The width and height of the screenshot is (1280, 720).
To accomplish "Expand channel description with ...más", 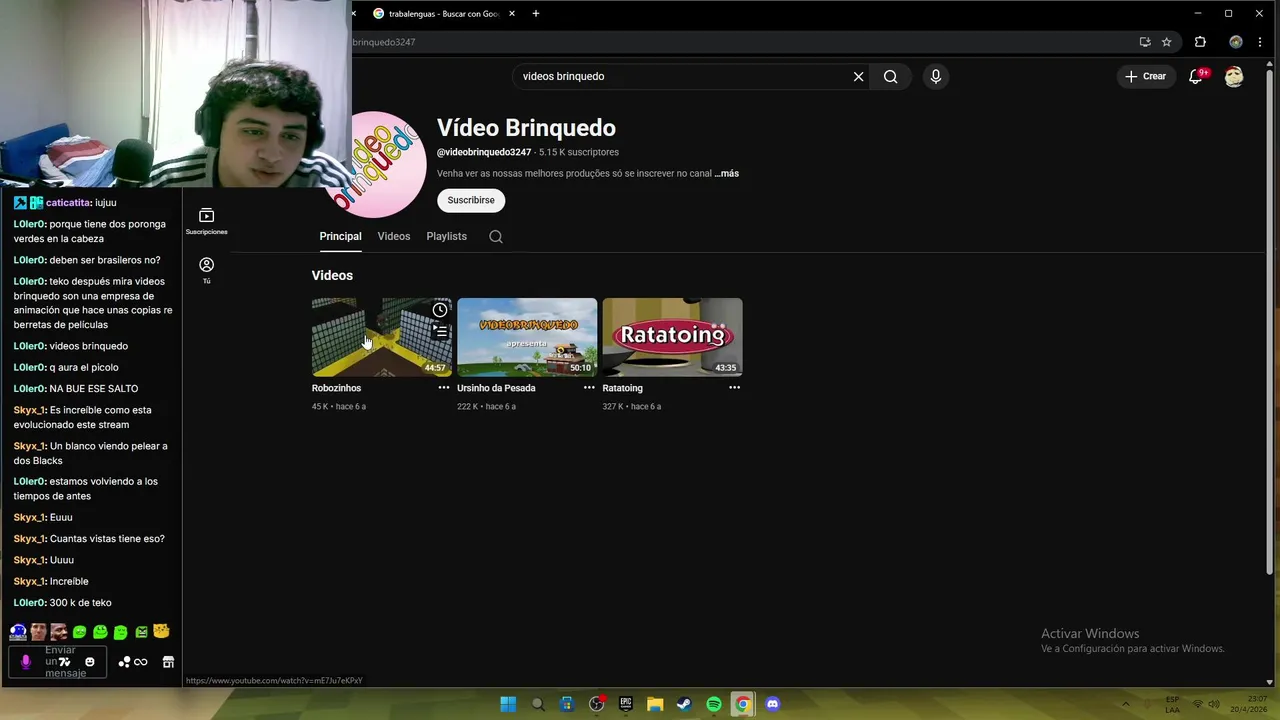I will click(x=727, y=173).
